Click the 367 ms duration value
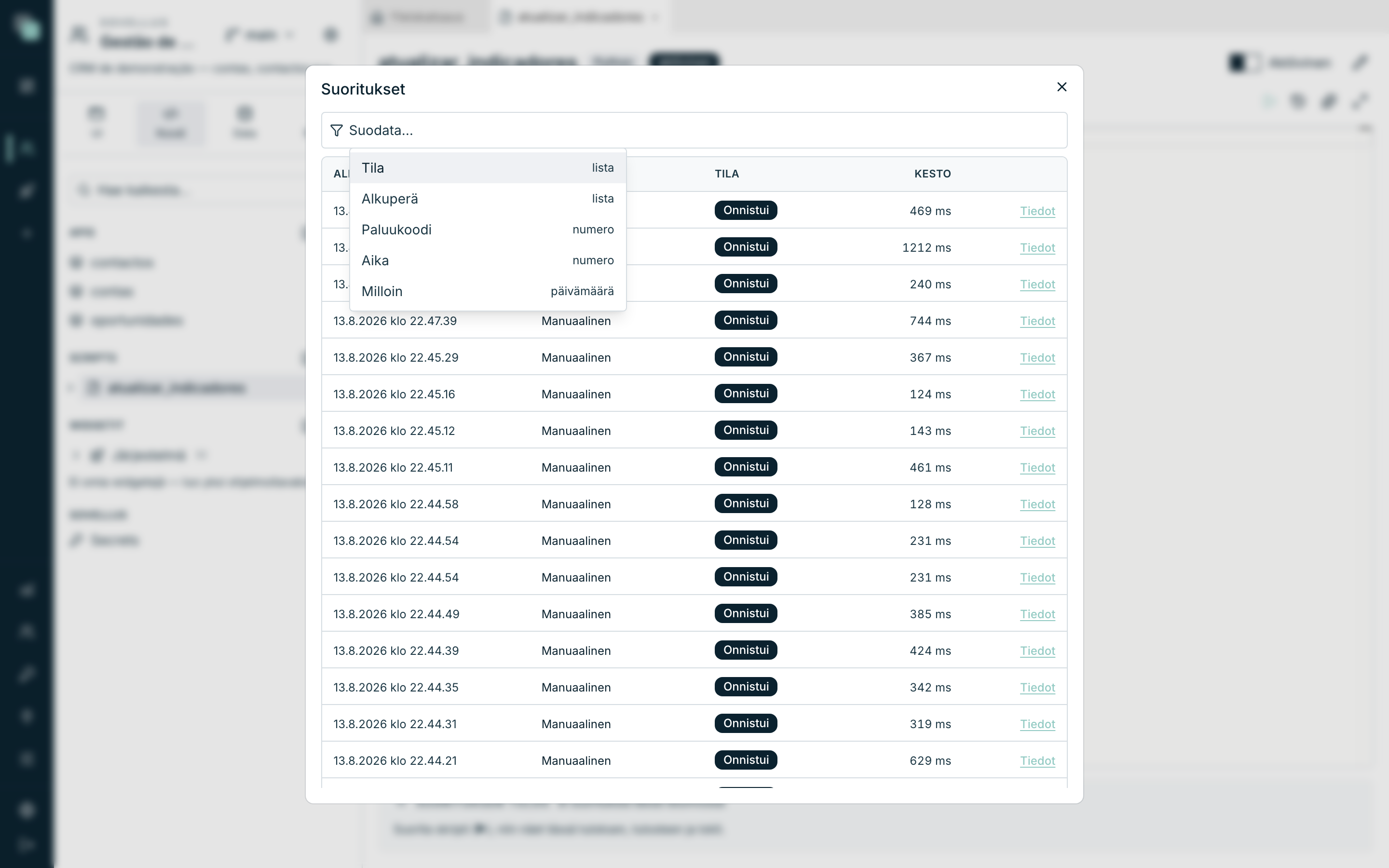The image size is (1389, 868). [930, 358]
